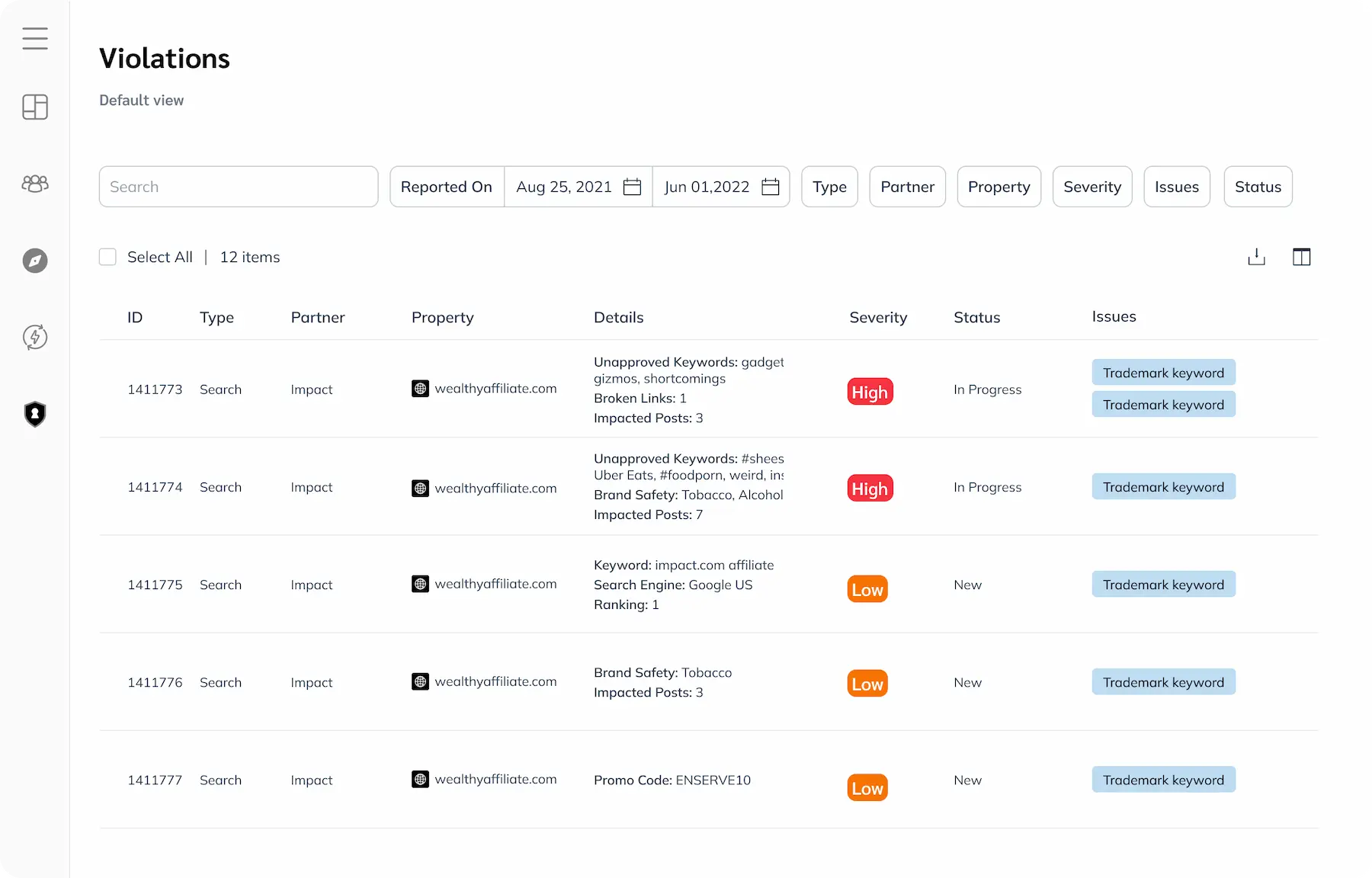Open the Status filter dropdown
The width and height of the screenshot is (1372, 878).
(x=1258, y=187)
